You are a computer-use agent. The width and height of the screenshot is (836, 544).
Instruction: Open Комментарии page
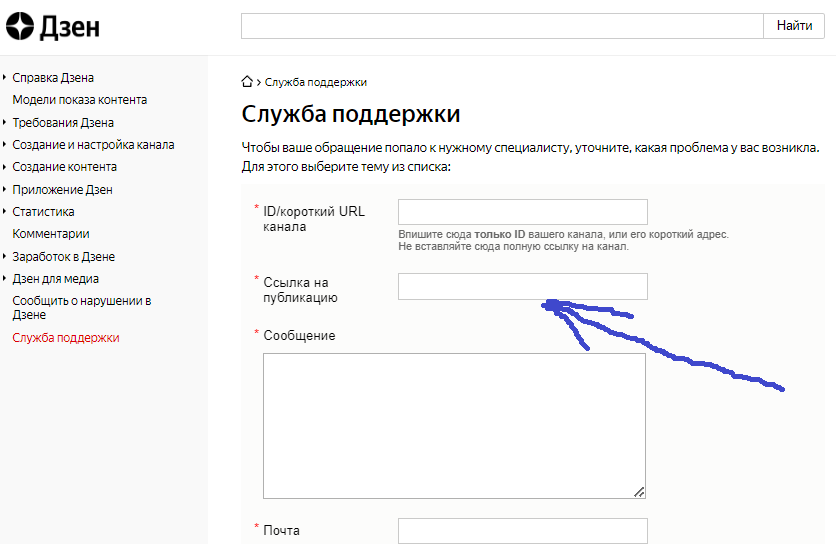pyautogui.click(x=51, y=234)
